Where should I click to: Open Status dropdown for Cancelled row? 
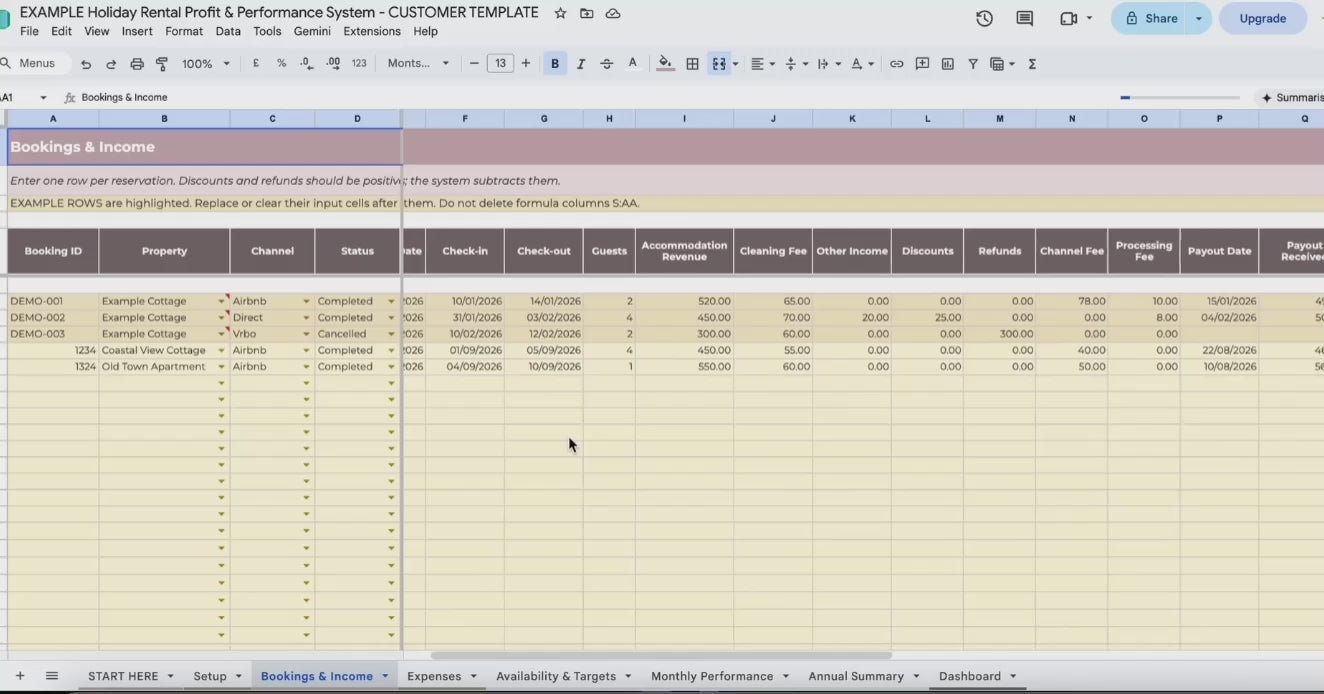(x=391, y=334)
